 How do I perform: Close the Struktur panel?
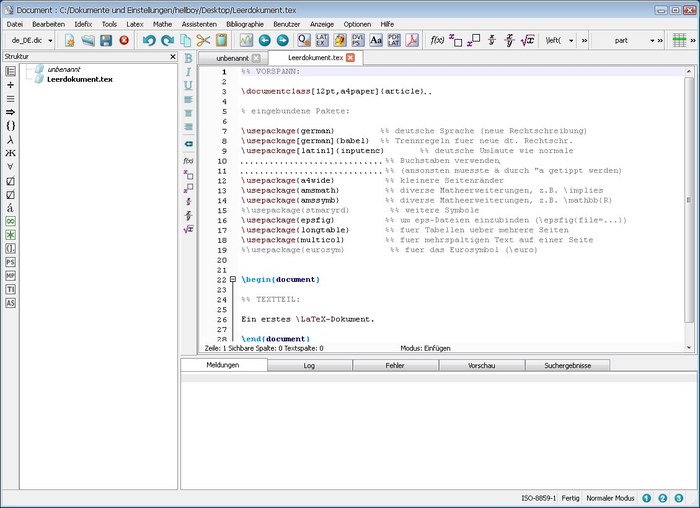[x=173, y=57]
